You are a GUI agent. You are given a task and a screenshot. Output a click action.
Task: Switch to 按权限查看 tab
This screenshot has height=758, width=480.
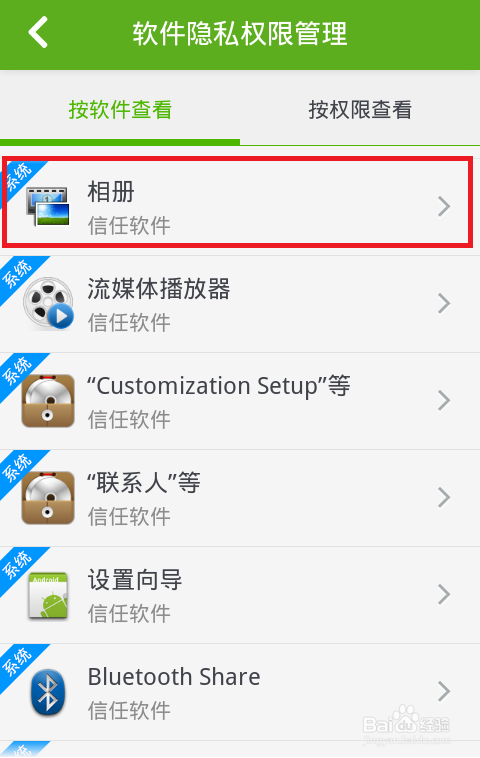360,110
